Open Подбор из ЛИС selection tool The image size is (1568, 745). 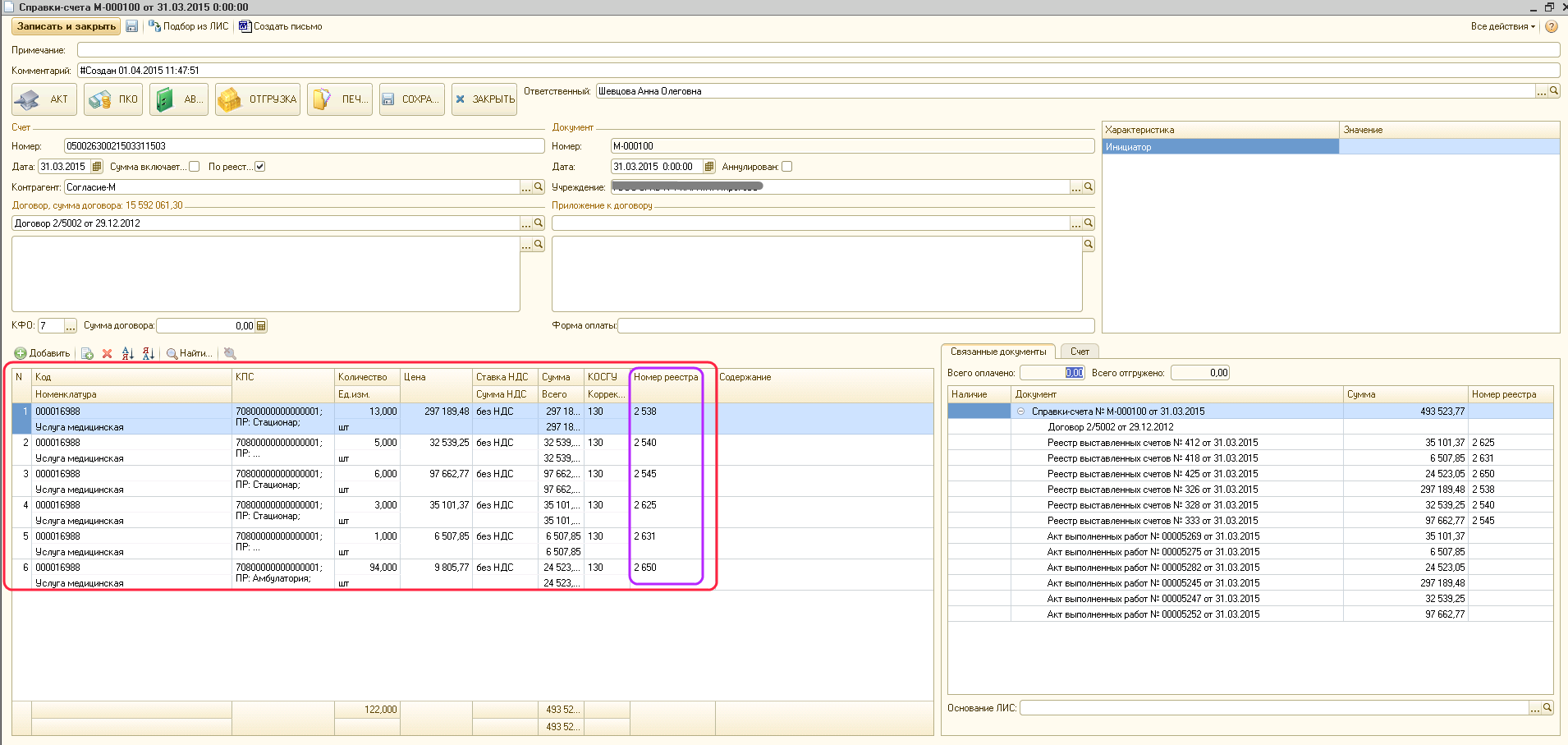tap(188, 26)
